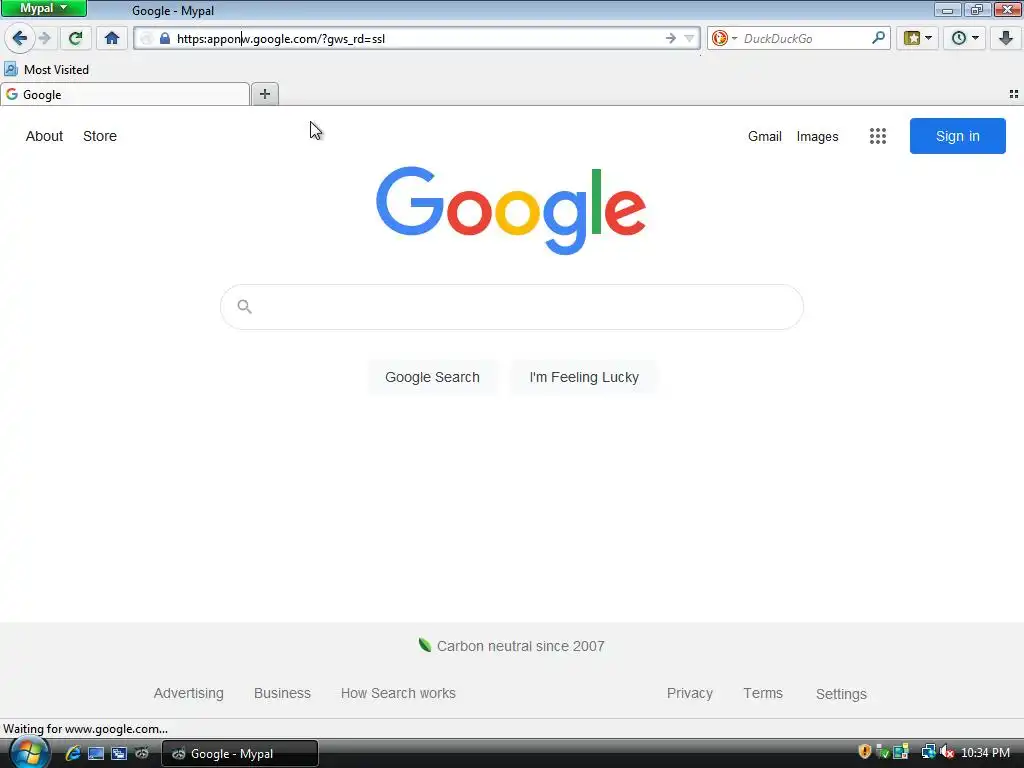The image size is (1024, 768).
Task: Click inside the URL address field
Action: pyautogui.click(x=418, y=39)
